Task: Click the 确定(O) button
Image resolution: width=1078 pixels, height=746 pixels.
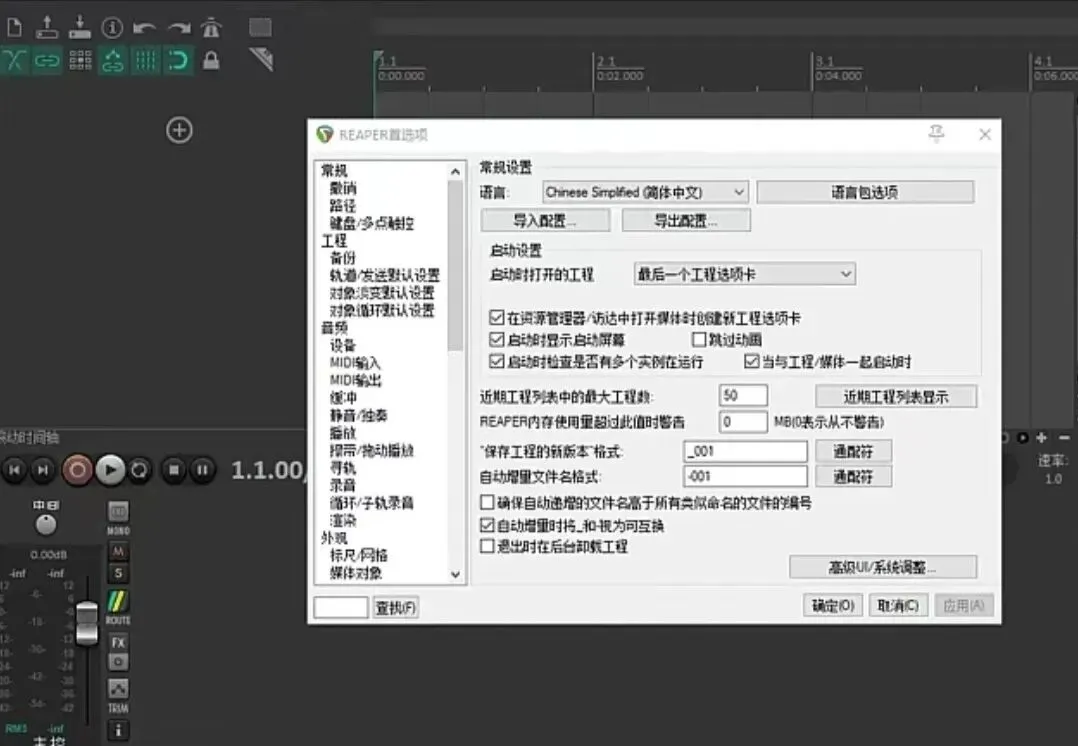Action: point(833,606)
